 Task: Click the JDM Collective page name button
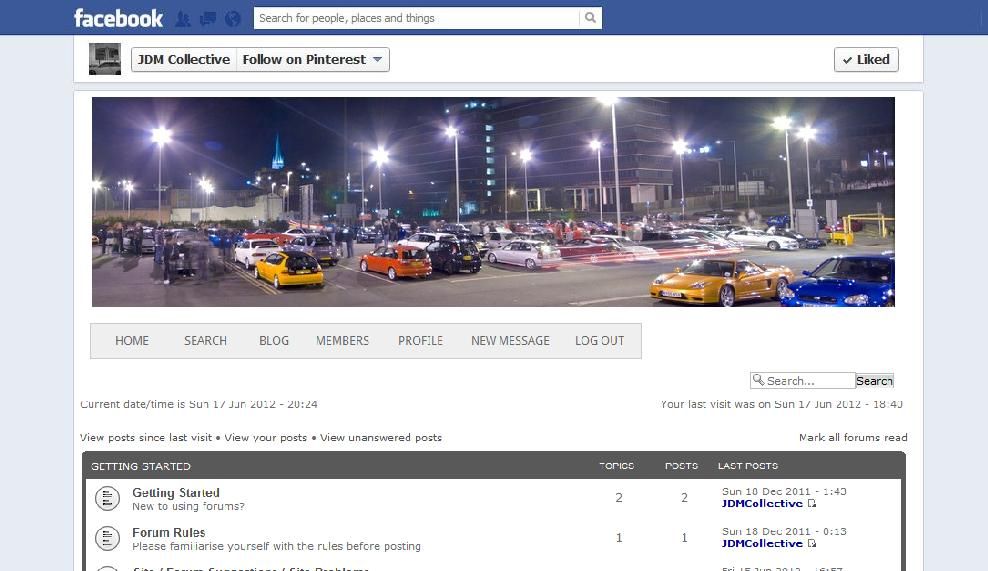183,60
